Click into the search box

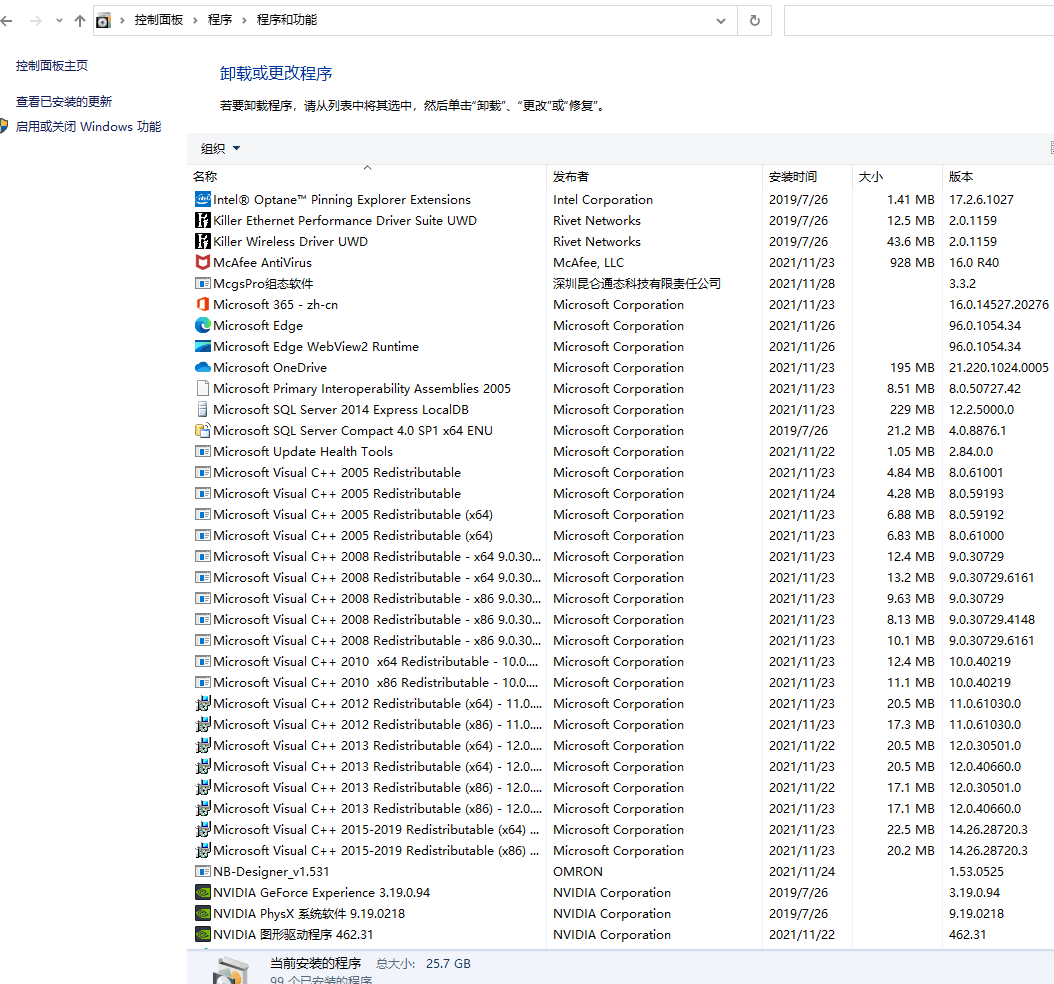[918, 21]
